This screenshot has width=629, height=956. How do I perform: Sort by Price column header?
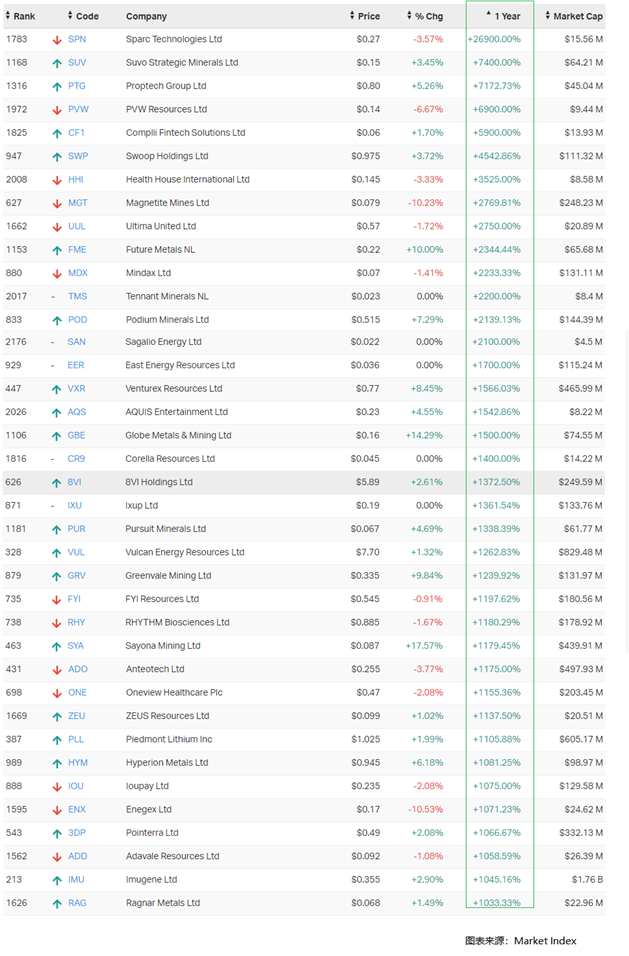click(365, 16)
